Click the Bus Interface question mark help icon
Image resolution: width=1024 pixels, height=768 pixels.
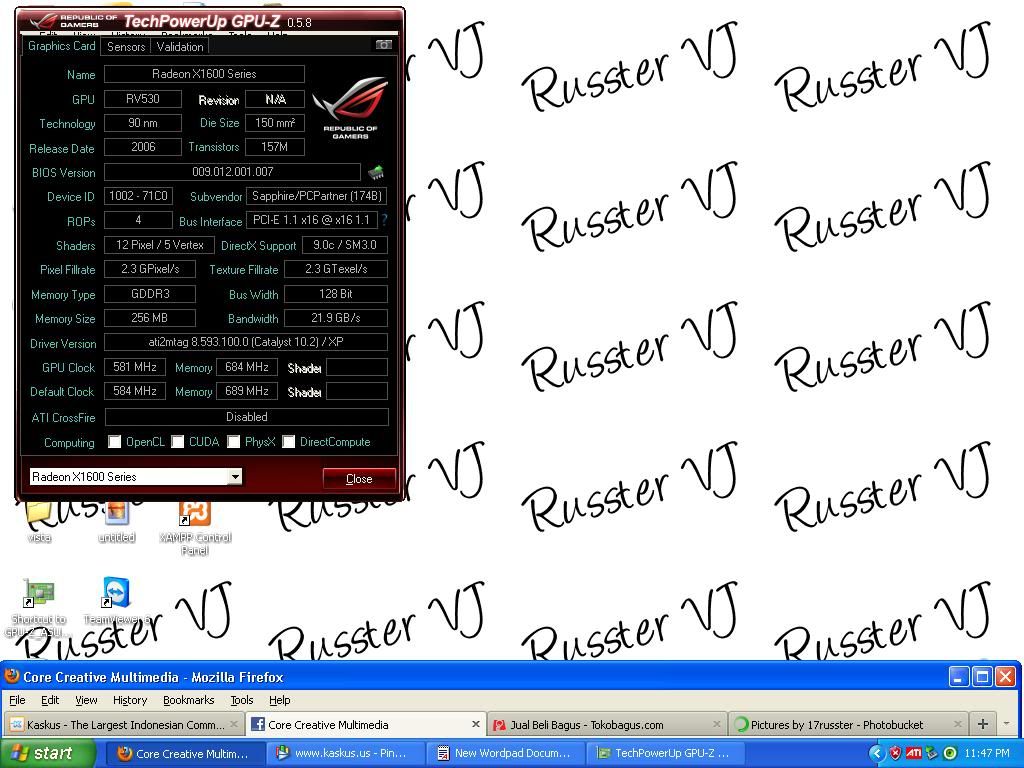click(x=385, y=221)
